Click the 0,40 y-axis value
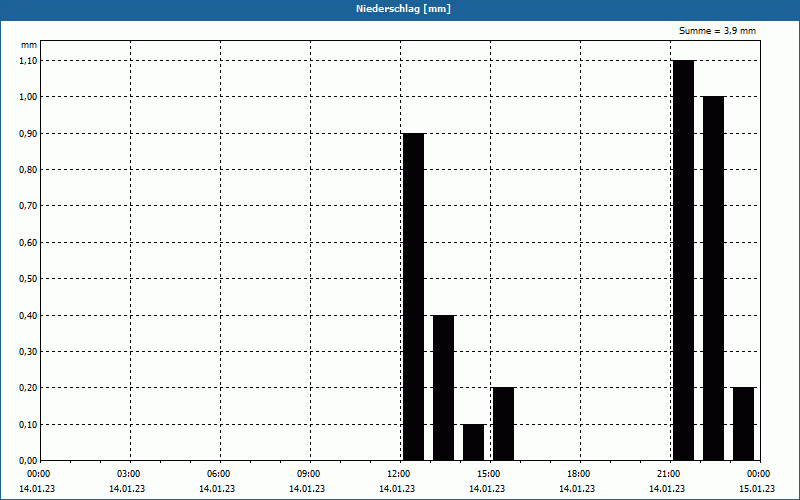This screenshot has height=500, width=800. coord(29,315)
